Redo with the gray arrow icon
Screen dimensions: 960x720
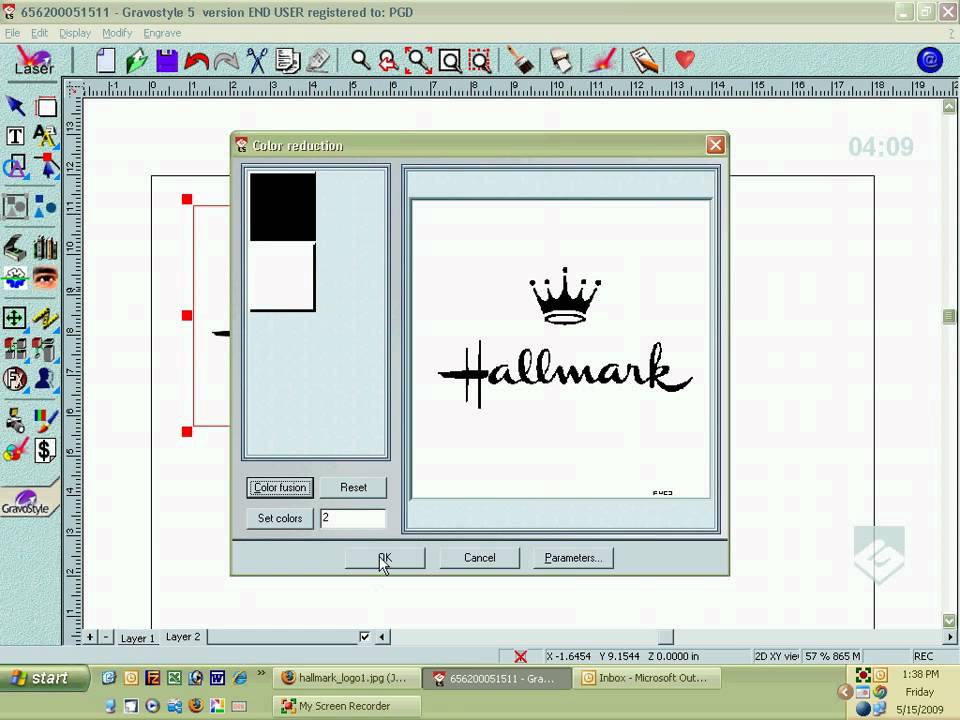227,61
